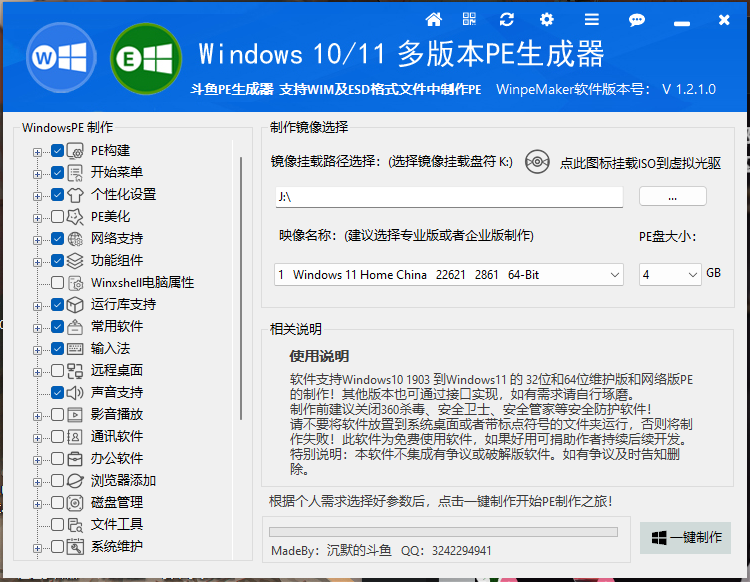750x582 pixels.
Task: Click the Winxshell电脑属性 icon
Action: [75, 283]
